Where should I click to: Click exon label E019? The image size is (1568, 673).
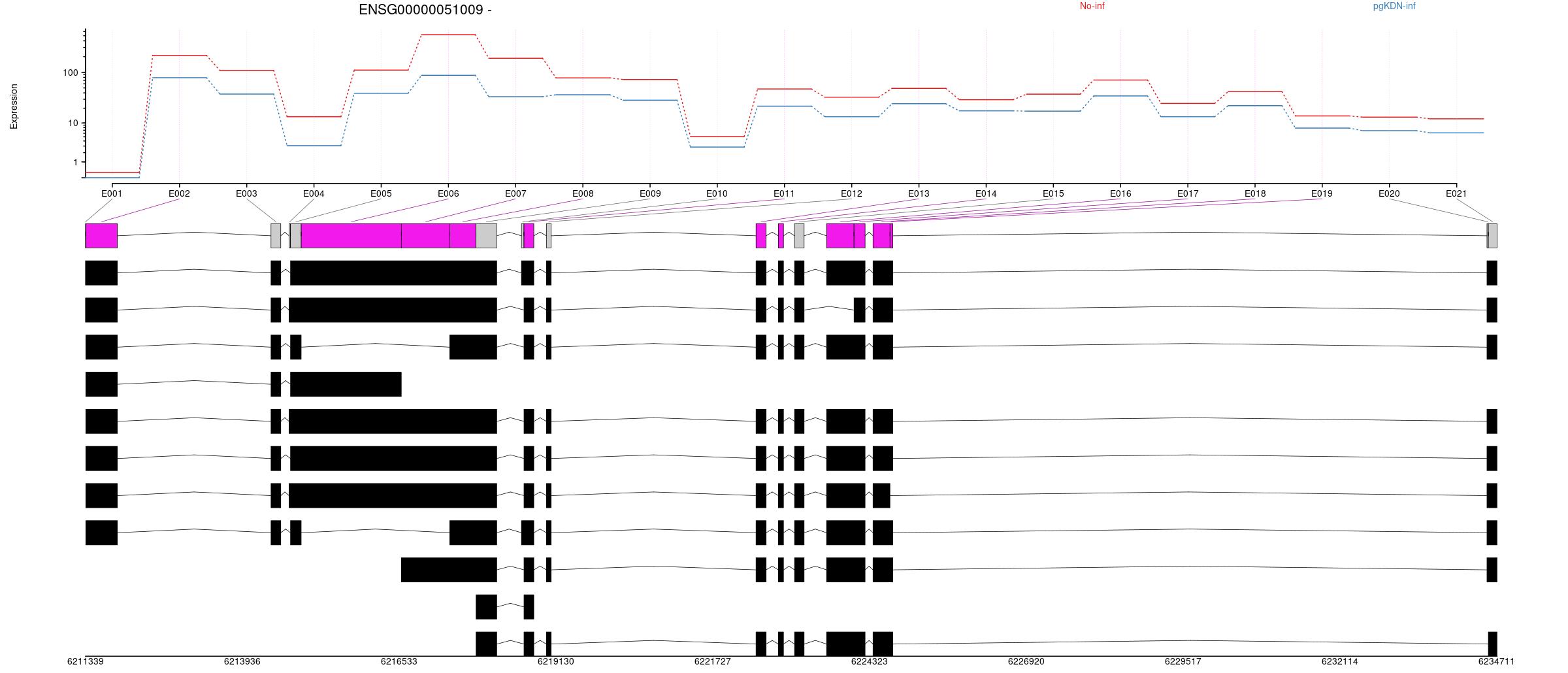(x=1322, y=193)
